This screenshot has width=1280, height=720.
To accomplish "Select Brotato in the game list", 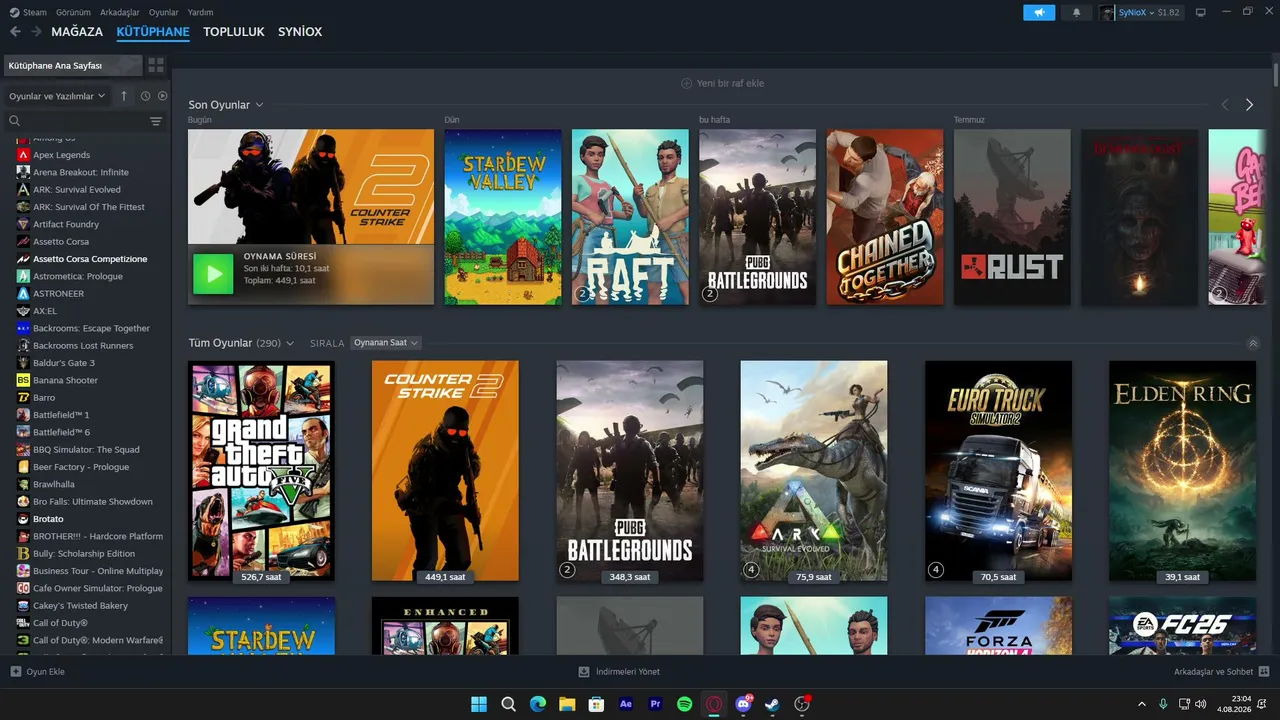I will (48, 519).
